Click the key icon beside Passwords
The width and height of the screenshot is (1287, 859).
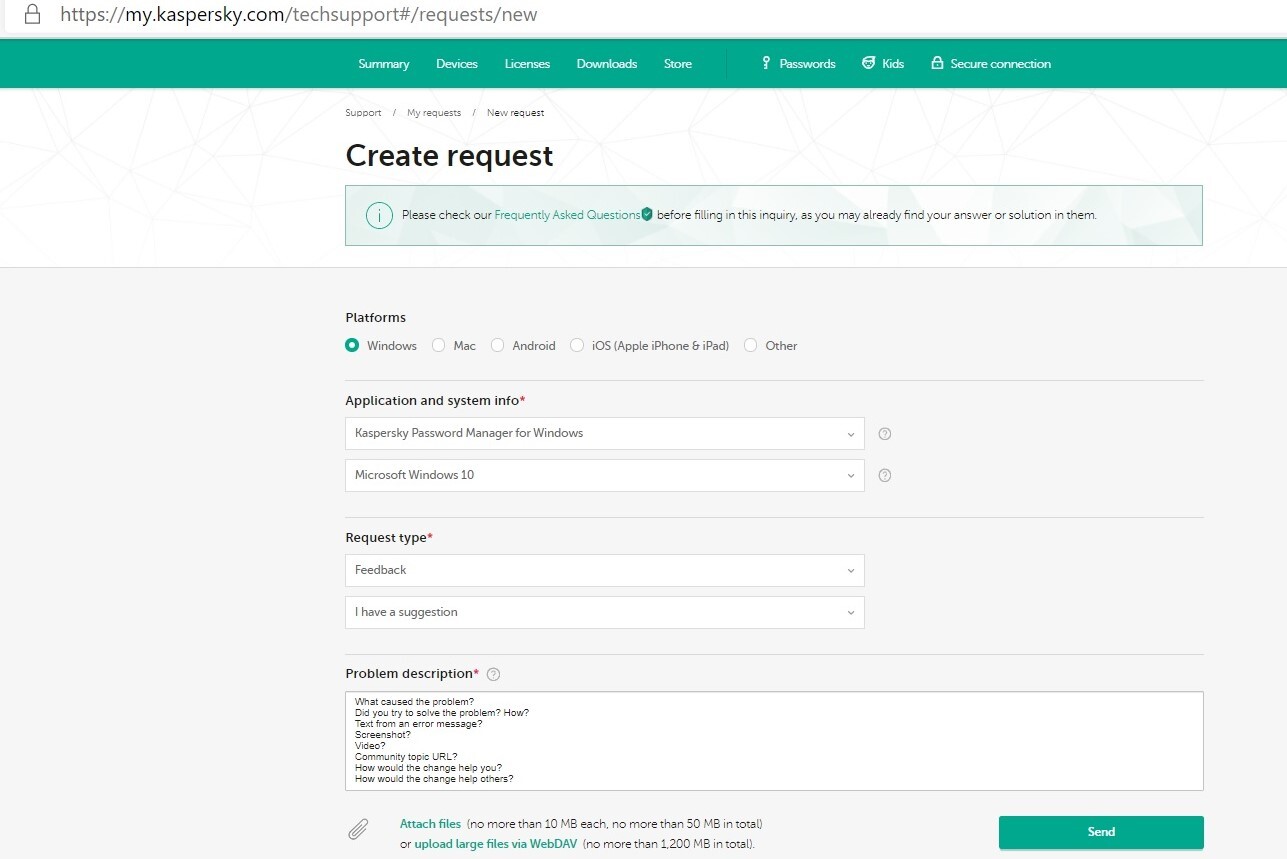pos(766,63)
